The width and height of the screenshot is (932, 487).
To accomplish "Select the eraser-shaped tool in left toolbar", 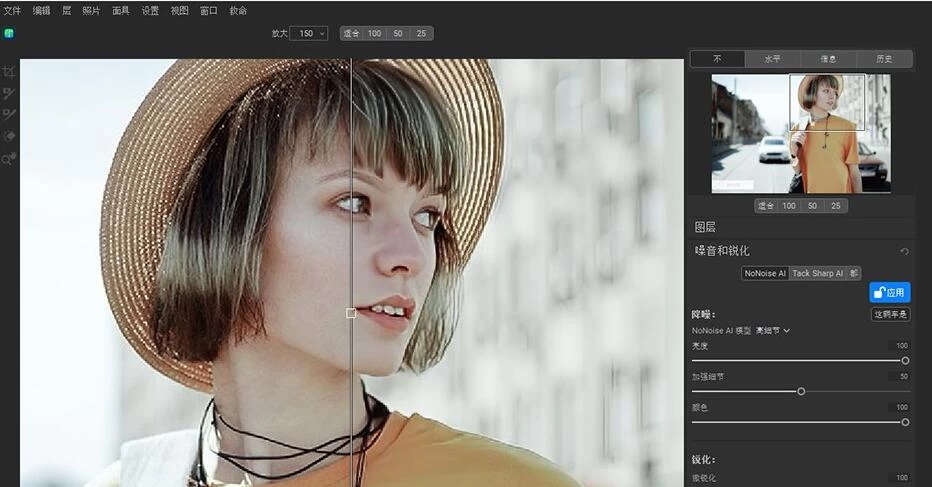I will pos(9,136).
